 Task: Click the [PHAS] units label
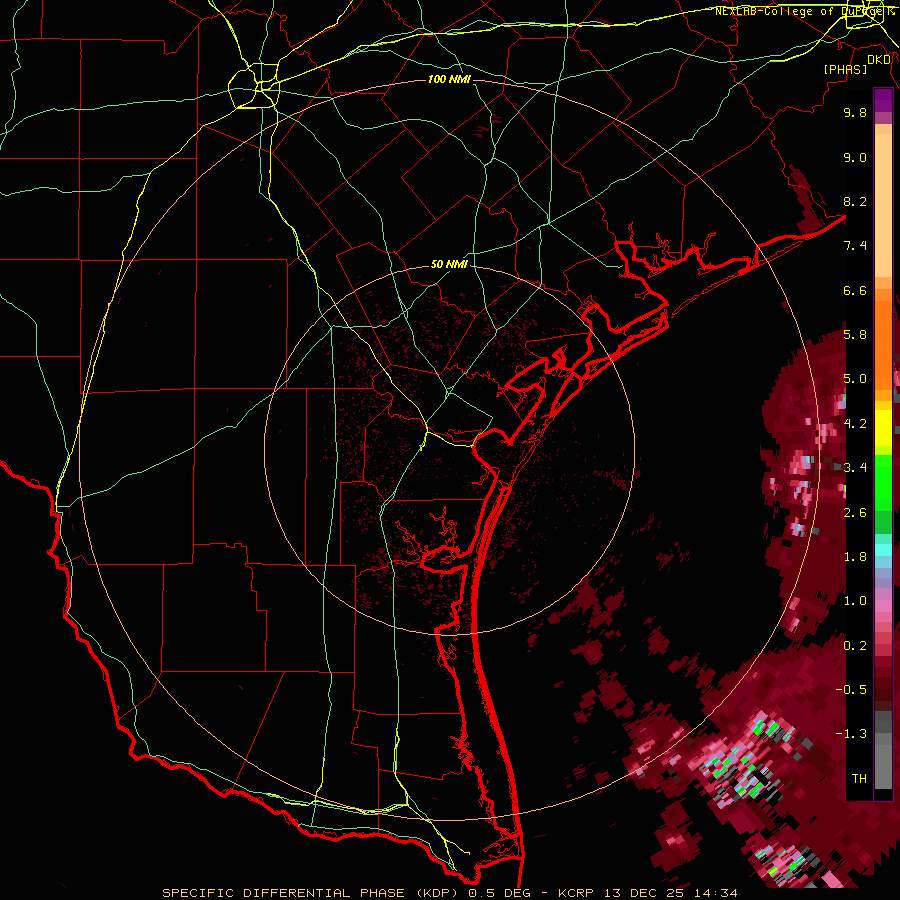click(845, 70)
